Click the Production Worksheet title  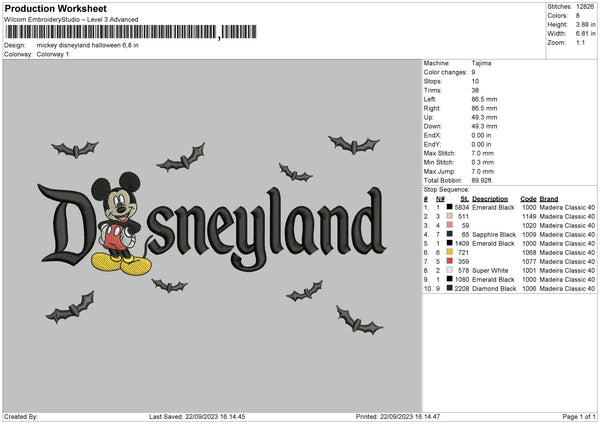(55, 9)
